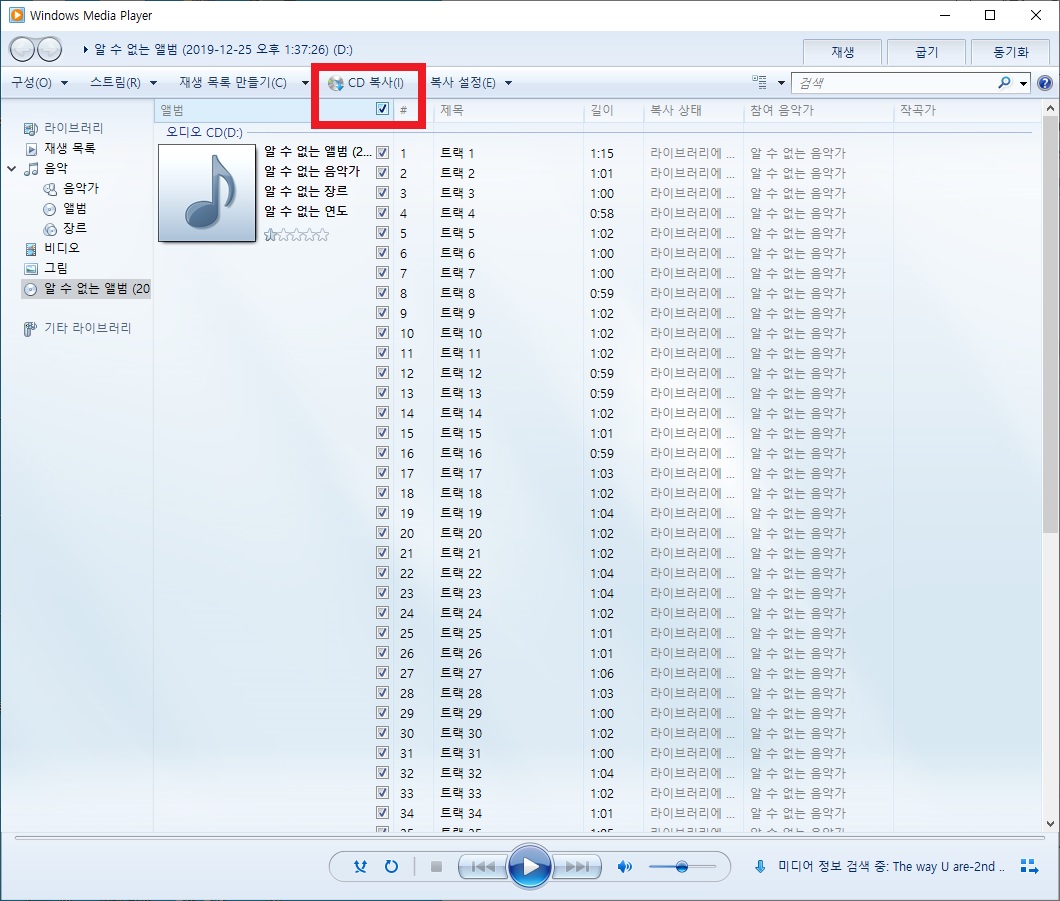Expand the search options dropdown arrow
1060x901 pixels.
tap(1023, 83)
